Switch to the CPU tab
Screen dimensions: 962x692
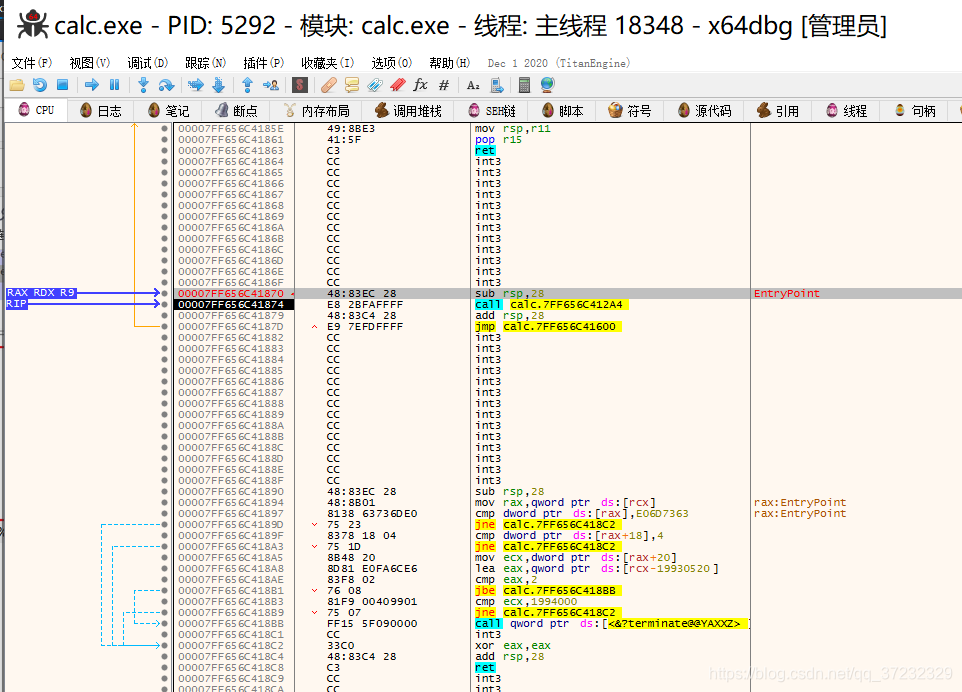pos(36,110)
